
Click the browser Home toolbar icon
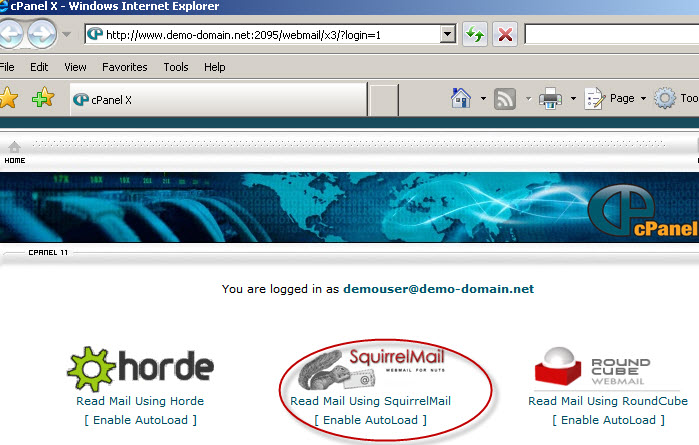(x=461, y=98)
